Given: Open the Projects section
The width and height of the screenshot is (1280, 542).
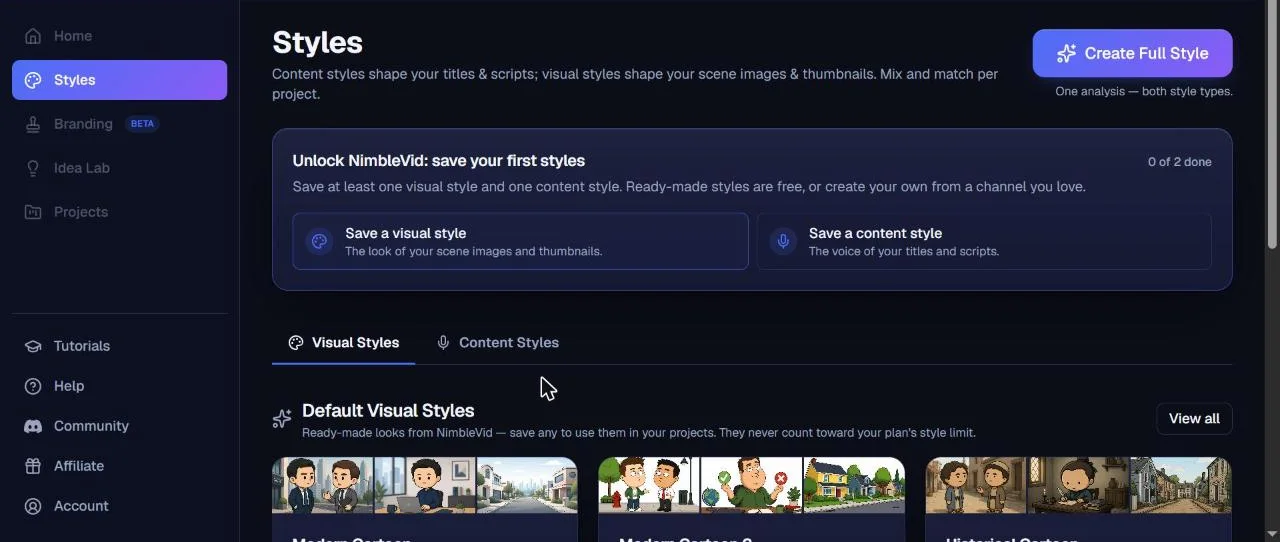Looking at the screenshot, I should (x=119, y=212).
